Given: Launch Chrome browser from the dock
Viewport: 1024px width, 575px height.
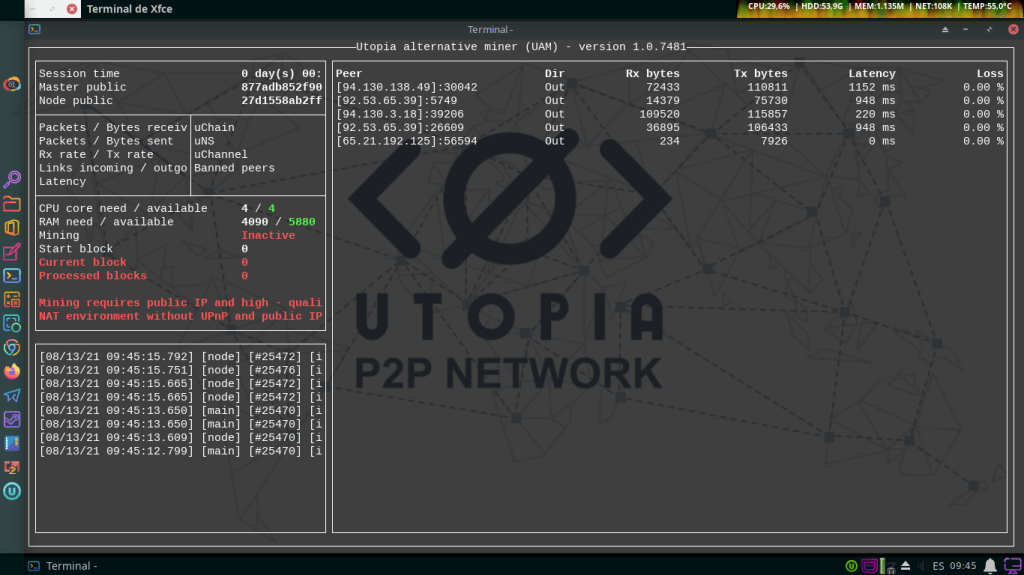Looking at the screenshot, I should [x=12, y=347].
